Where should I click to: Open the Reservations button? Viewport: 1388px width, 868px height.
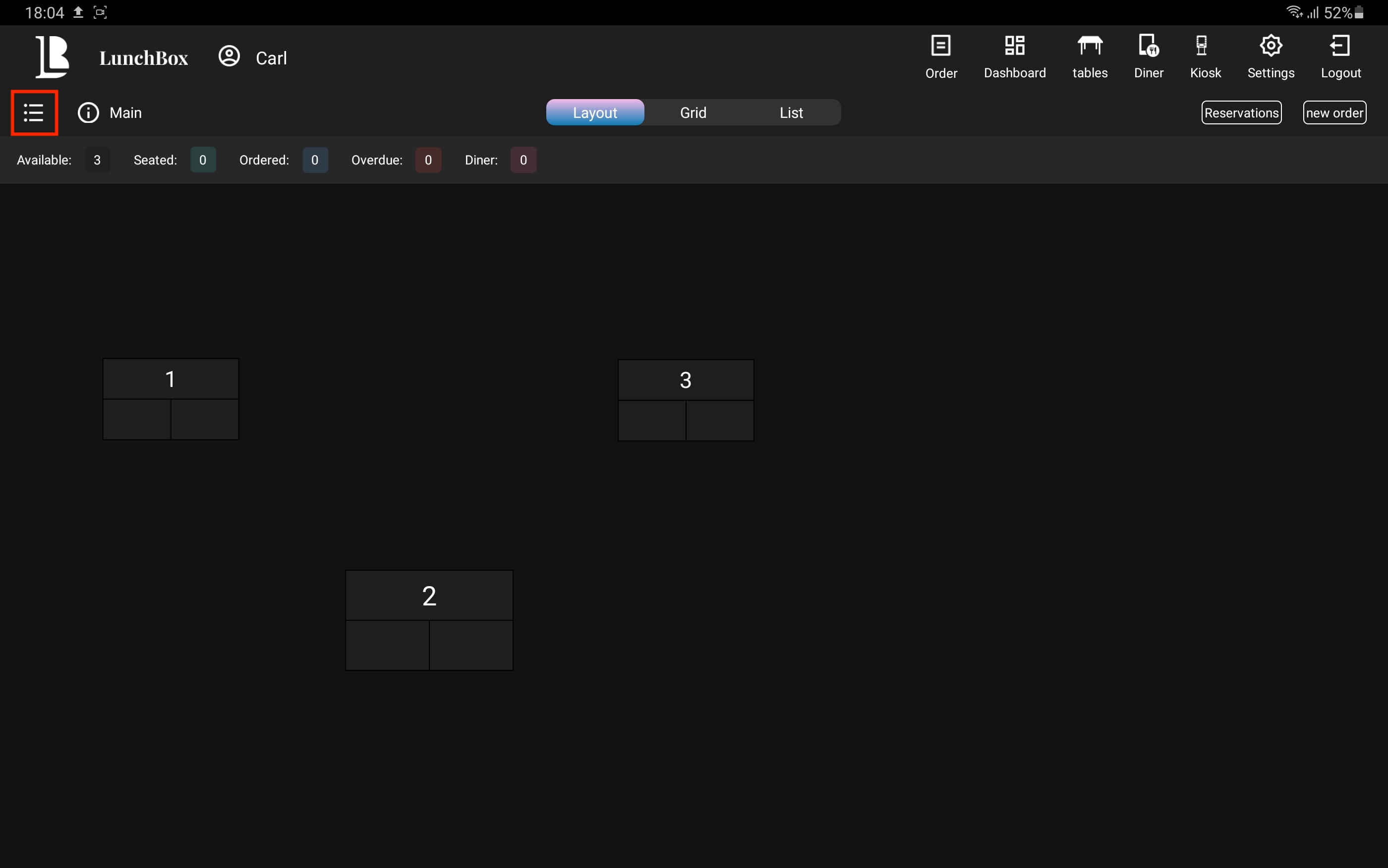(1241, 112)
